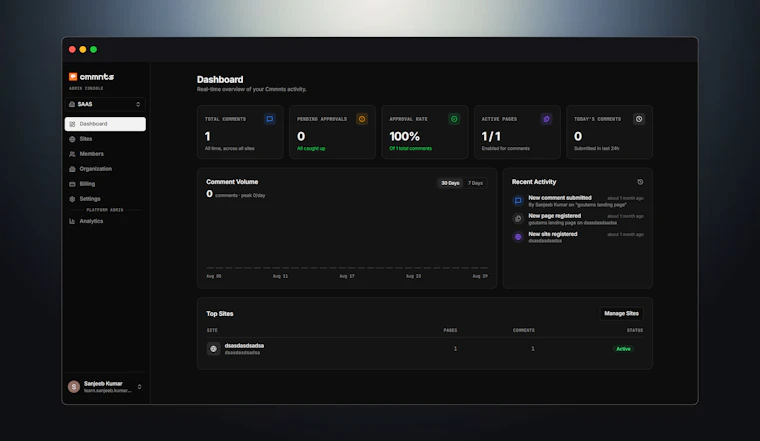Viewport: 760px width, 441px height.
Task: Switch chart to 30 Days
Action: (450, 183)
